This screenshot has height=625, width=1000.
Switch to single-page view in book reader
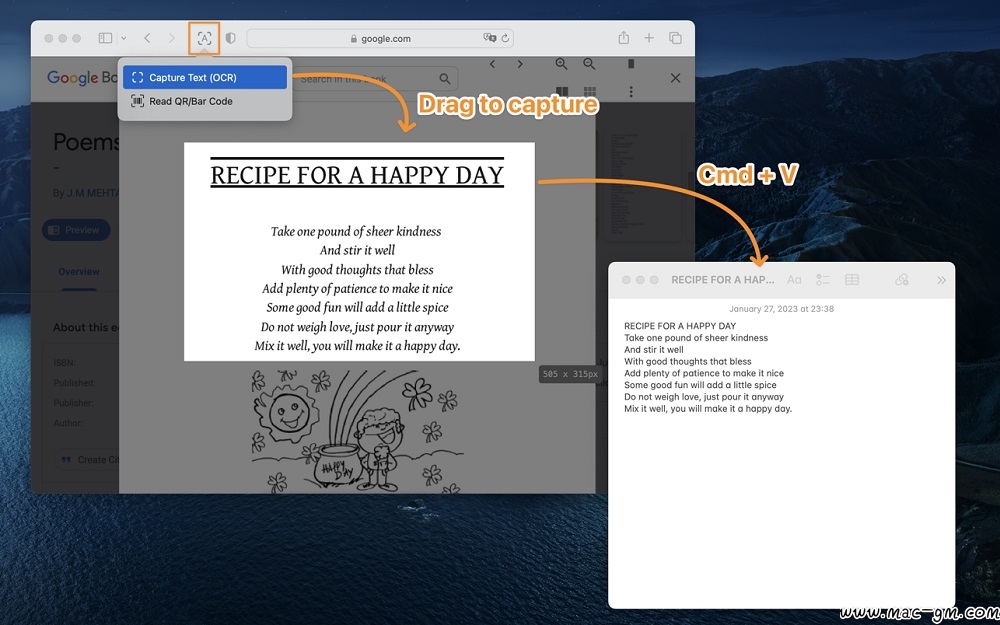pos(631,64)
